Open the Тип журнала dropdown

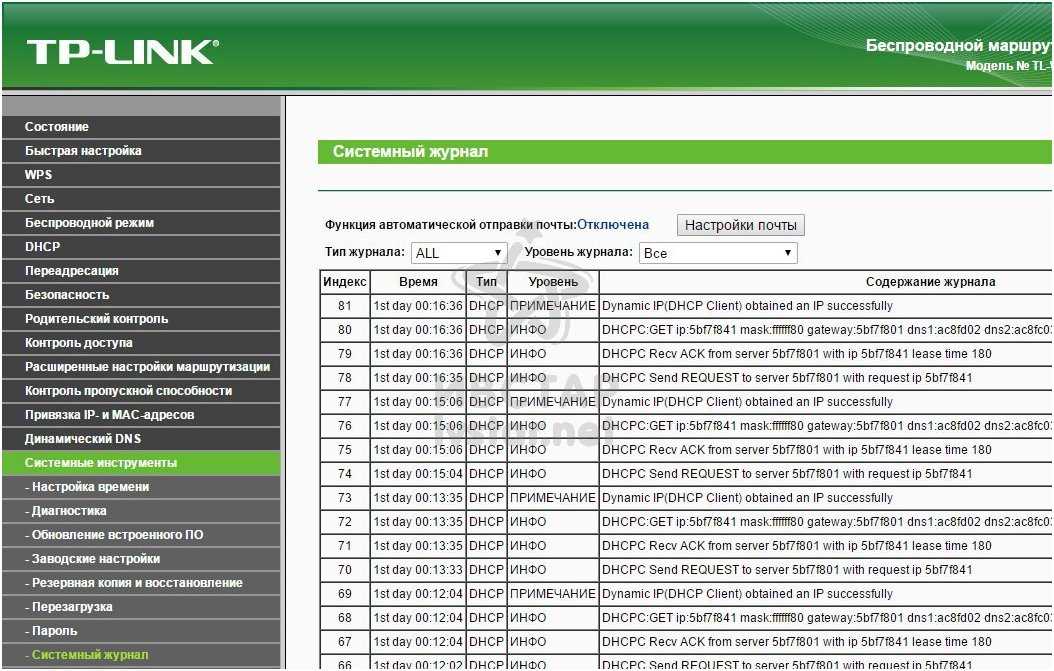459,253
